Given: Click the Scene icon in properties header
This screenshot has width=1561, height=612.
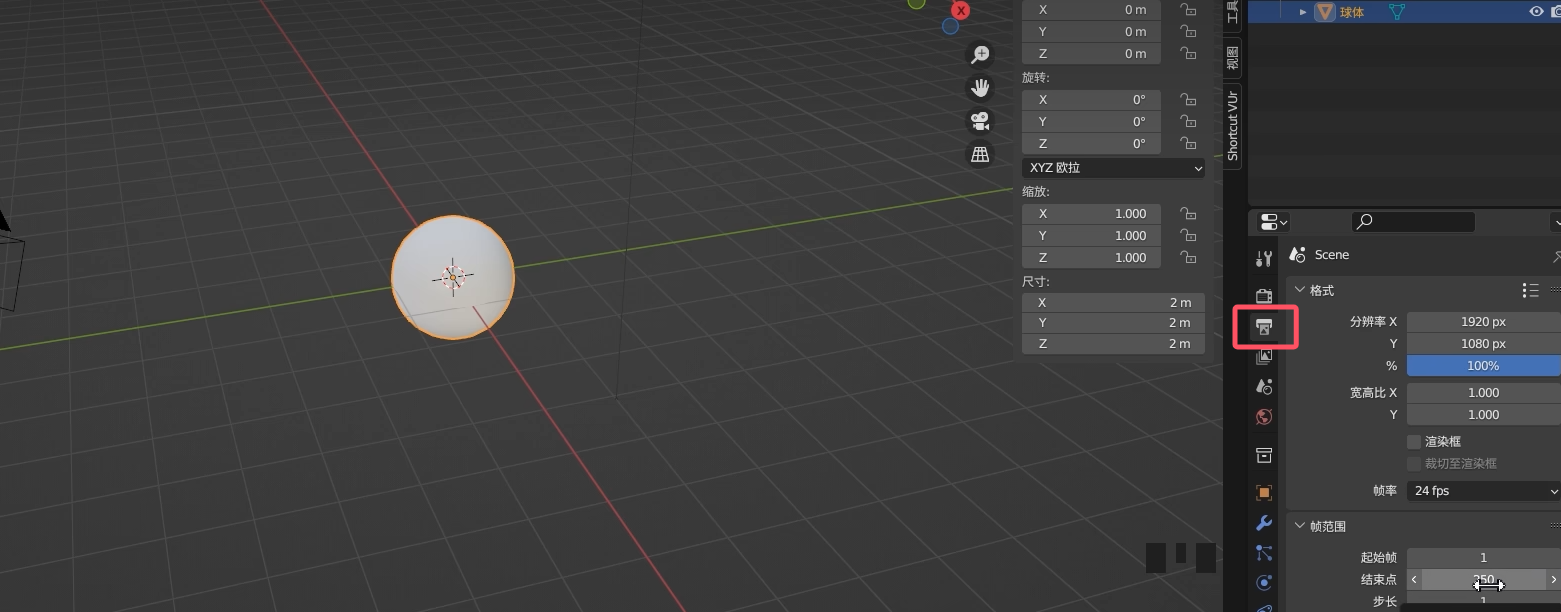Looking at the screenshot, I should (x=1298, y=255).
